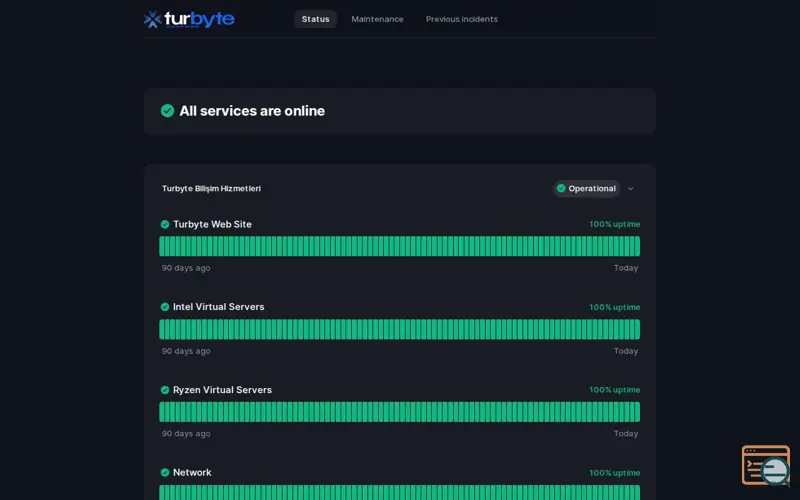Click 90 days ago under Turbyte Web Site

(x=186, y=268)
